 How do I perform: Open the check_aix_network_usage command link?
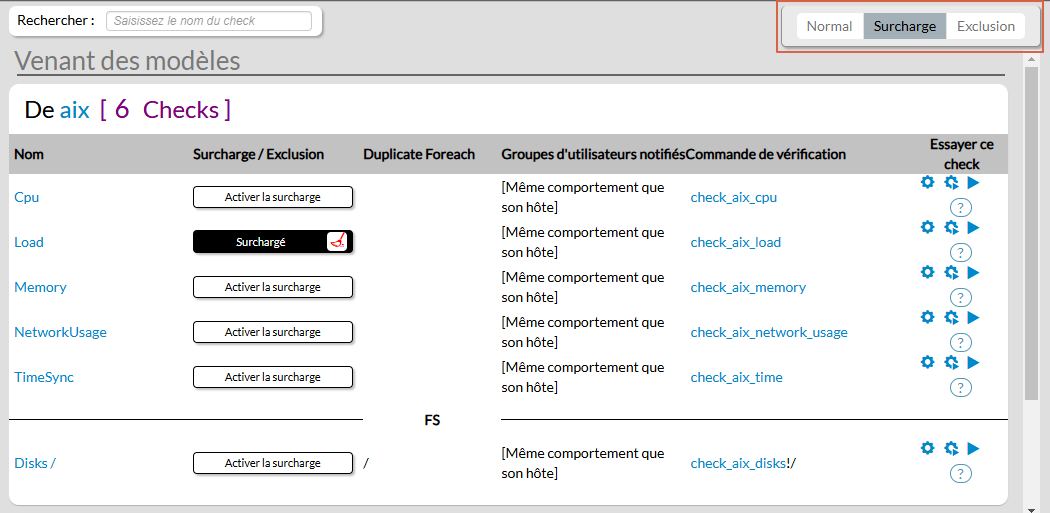(x=768, y=332)
